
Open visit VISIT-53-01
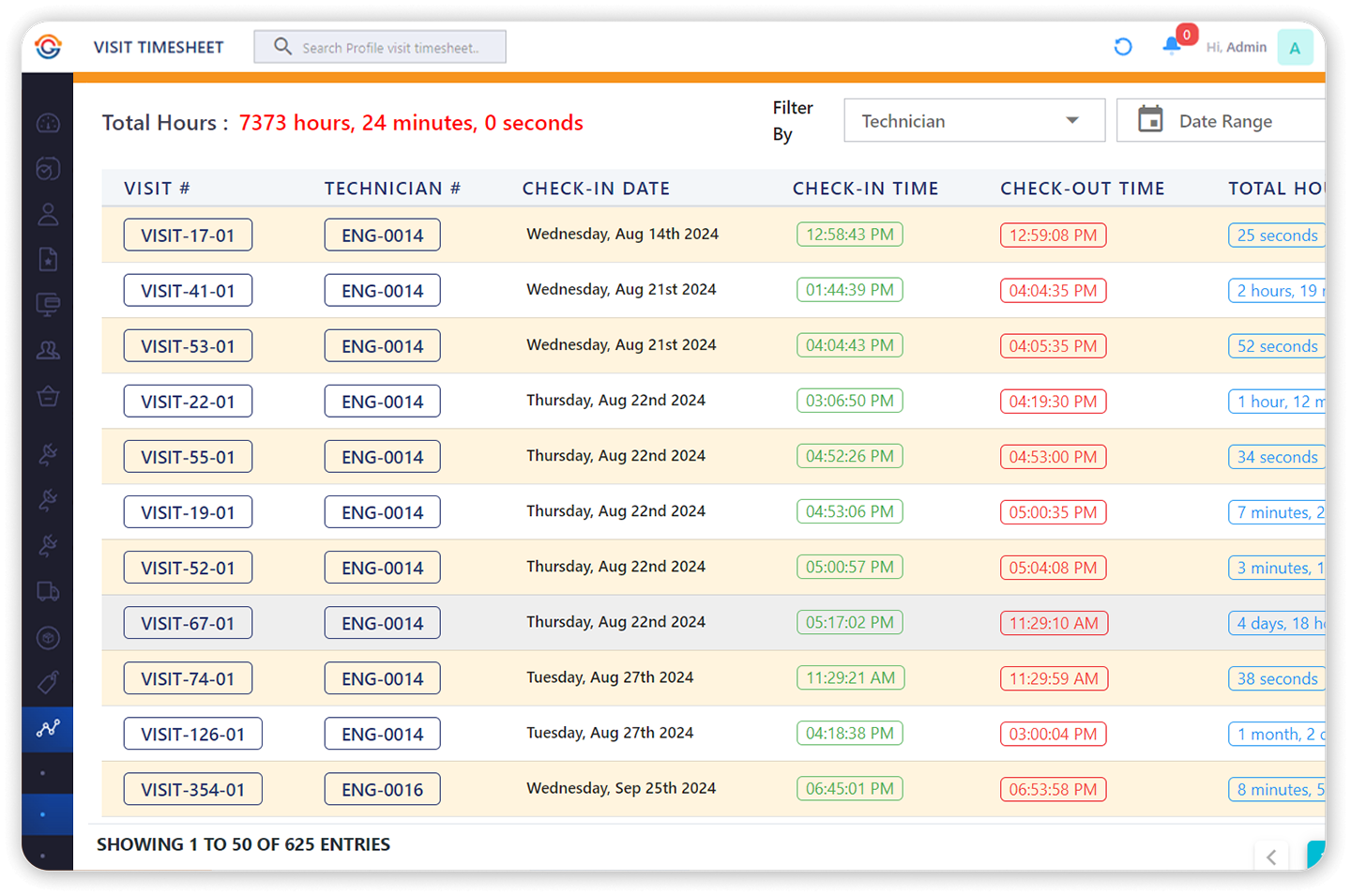(188, 345)
